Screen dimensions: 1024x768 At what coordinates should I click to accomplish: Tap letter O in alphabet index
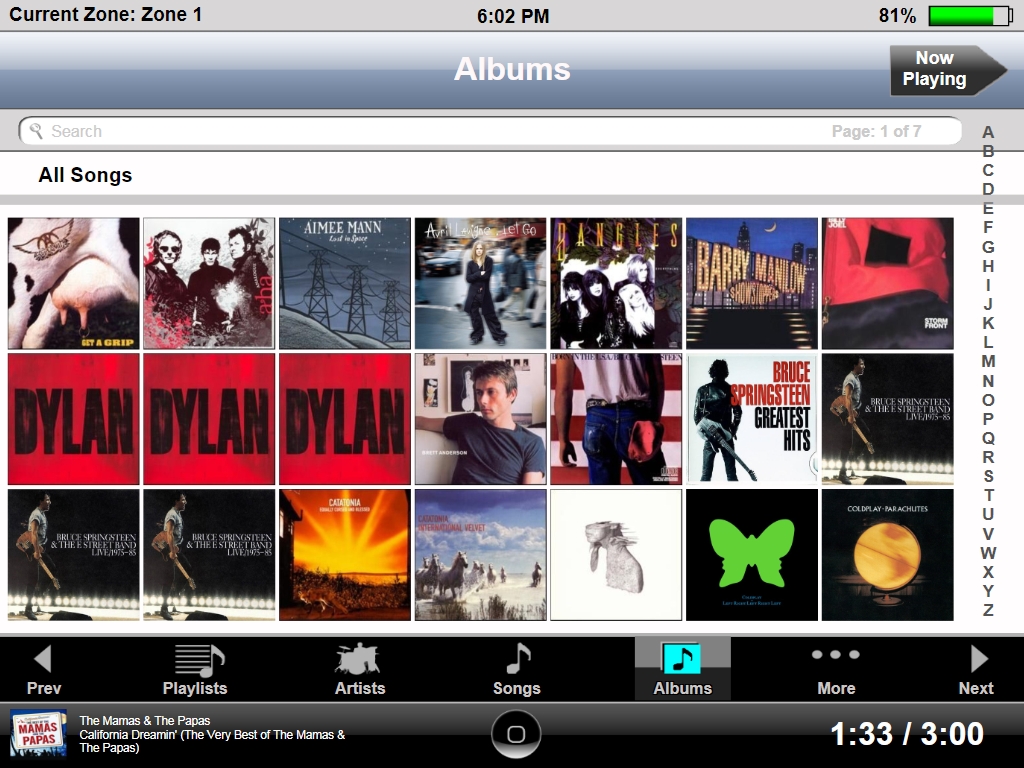(x=988, y=400)
